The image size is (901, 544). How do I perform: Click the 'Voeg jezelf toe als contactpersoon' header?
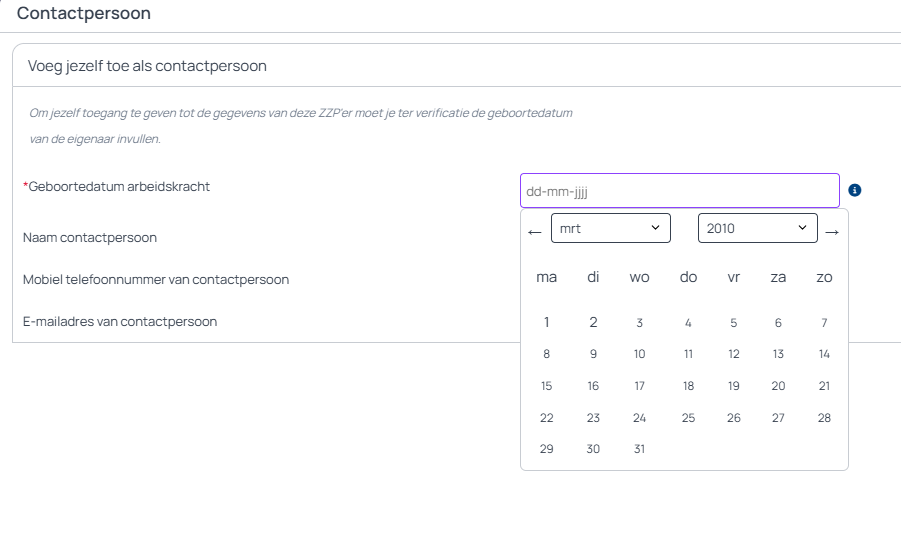click(147, 66)
